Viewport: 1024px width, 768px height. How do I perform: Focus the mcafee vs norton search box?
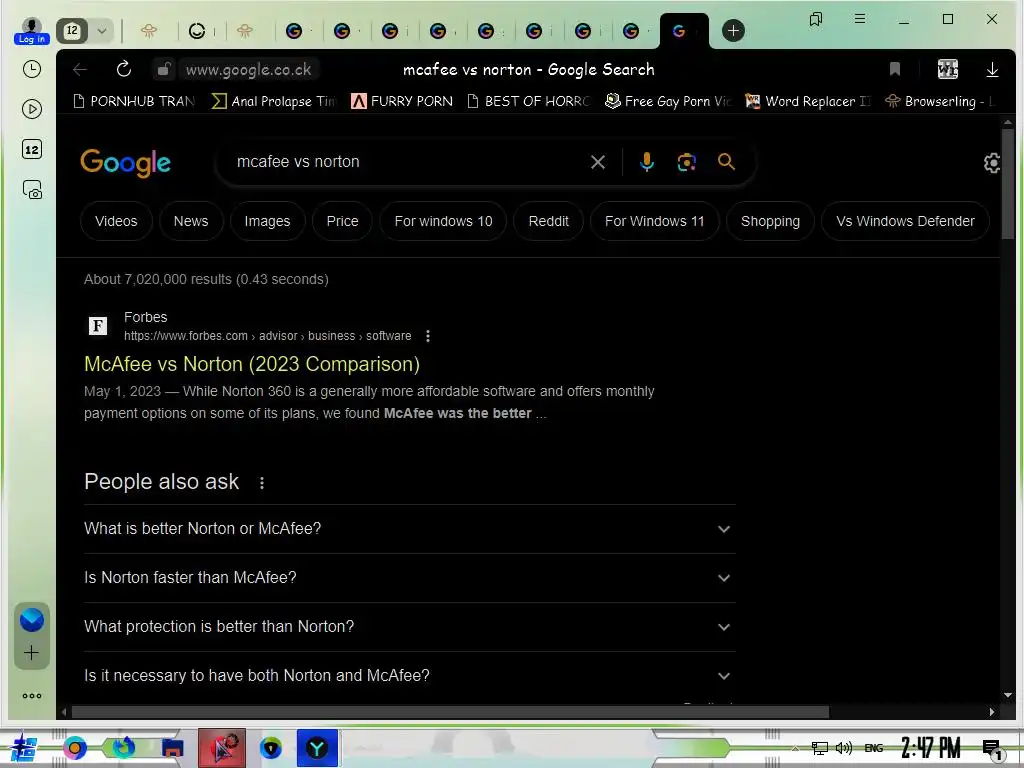[x=405, y=162]
